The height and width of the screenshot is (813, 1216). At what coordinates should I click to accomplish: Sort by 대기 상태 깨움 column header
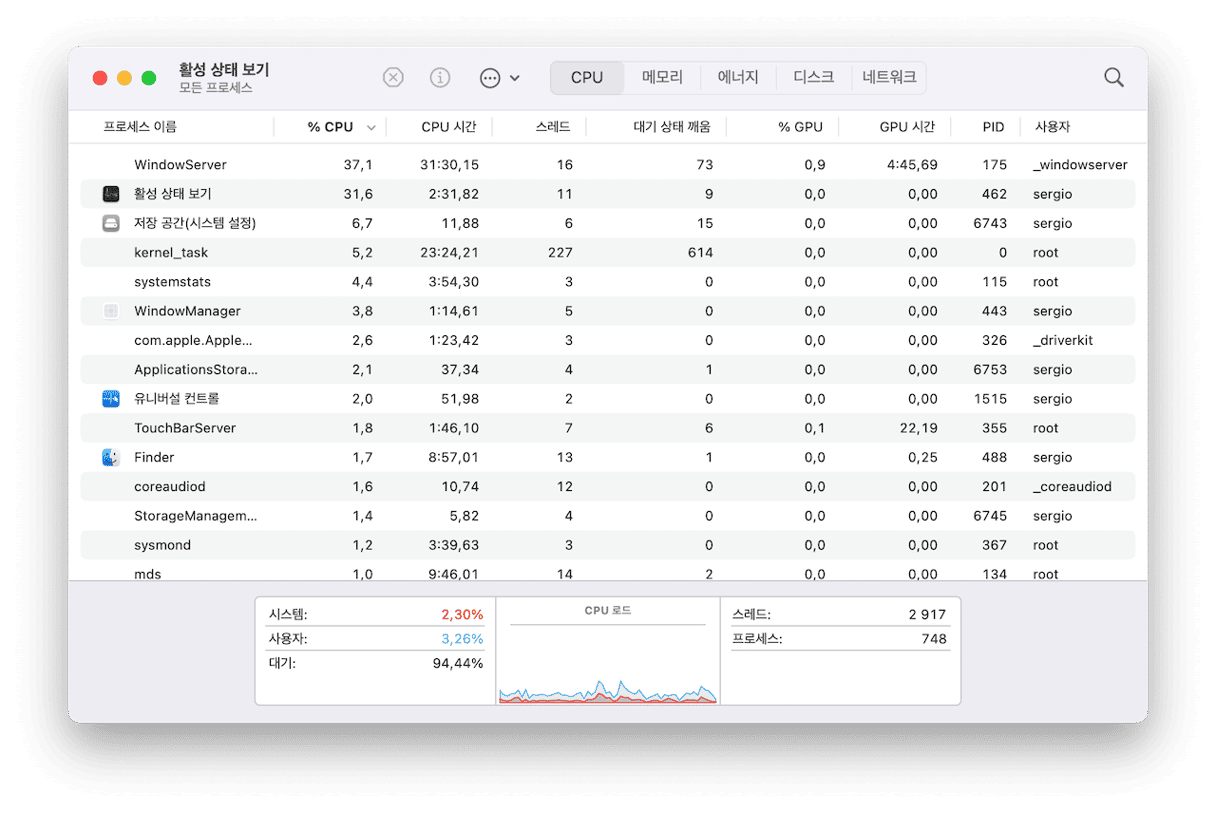pos(672,127)
